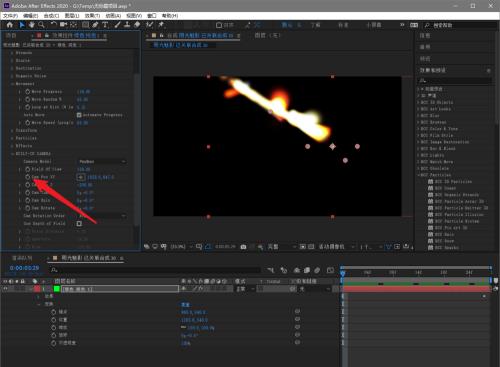
Task: Click the motion blur enable icon in timeline header
Action: 317,270
